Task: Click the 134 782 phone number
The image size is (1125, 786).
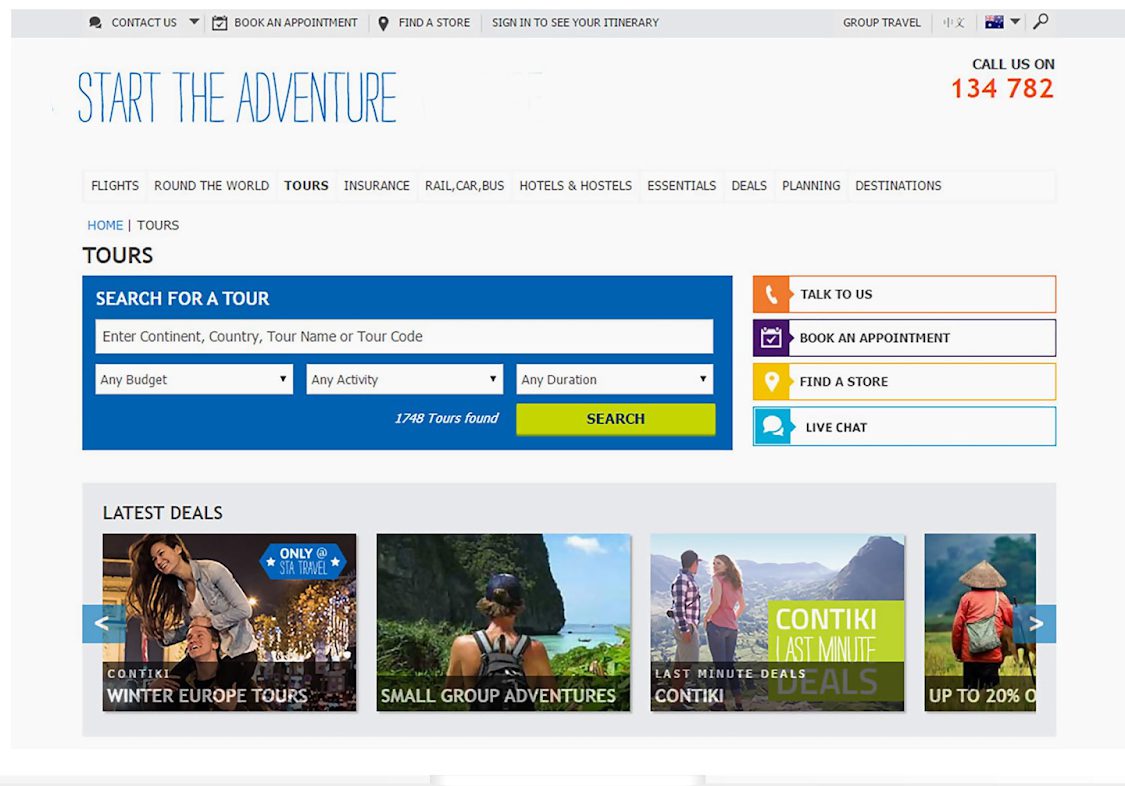Action: [x=1002, y=89]
